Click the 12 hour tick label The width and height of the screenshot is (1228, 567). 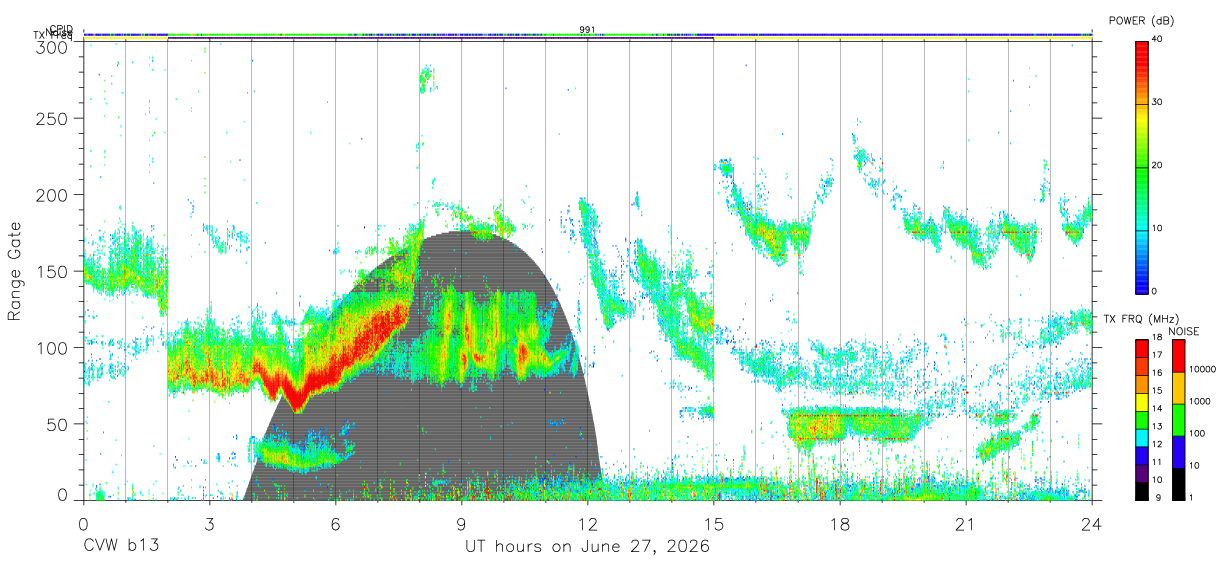587,524
